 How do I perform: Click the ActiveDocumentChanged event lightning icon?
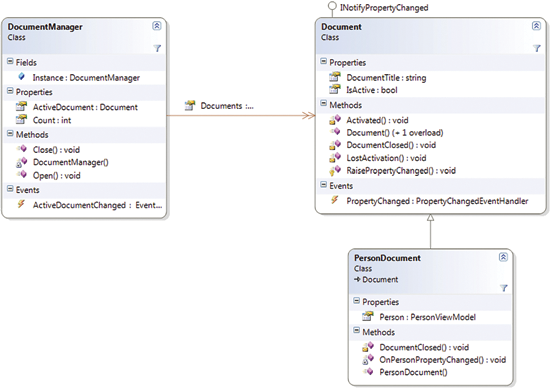click(x=21, y=204)
